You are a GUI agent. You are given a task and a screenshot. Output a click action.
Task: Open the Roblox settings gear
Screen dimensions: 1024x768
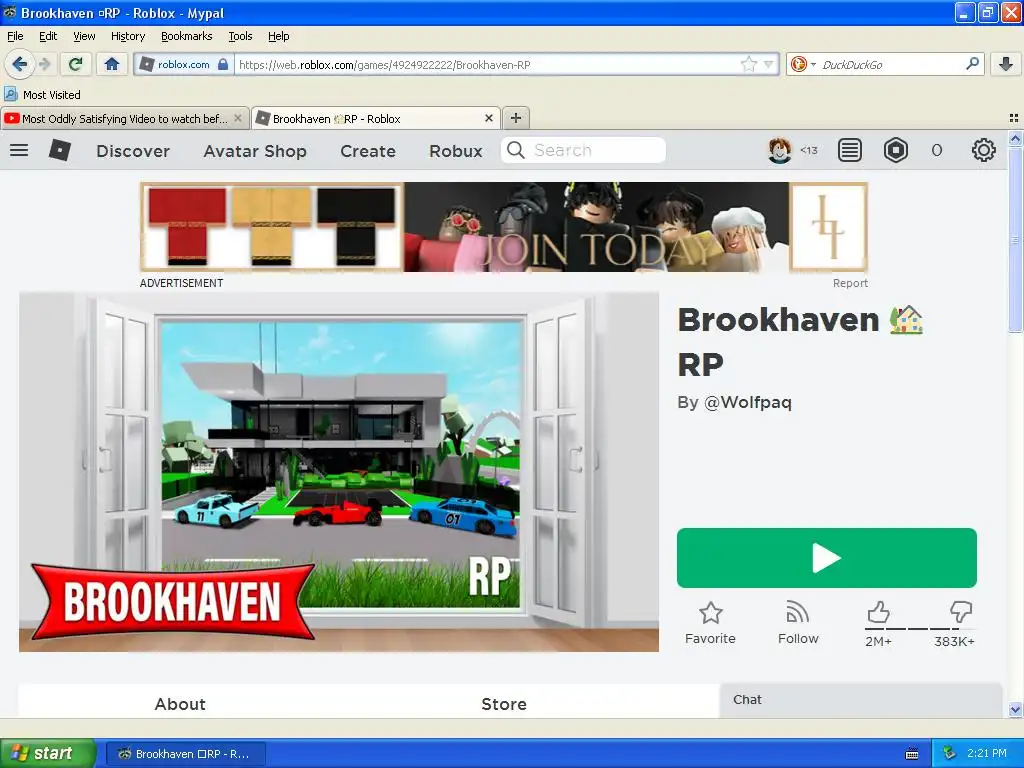point(984,150)
